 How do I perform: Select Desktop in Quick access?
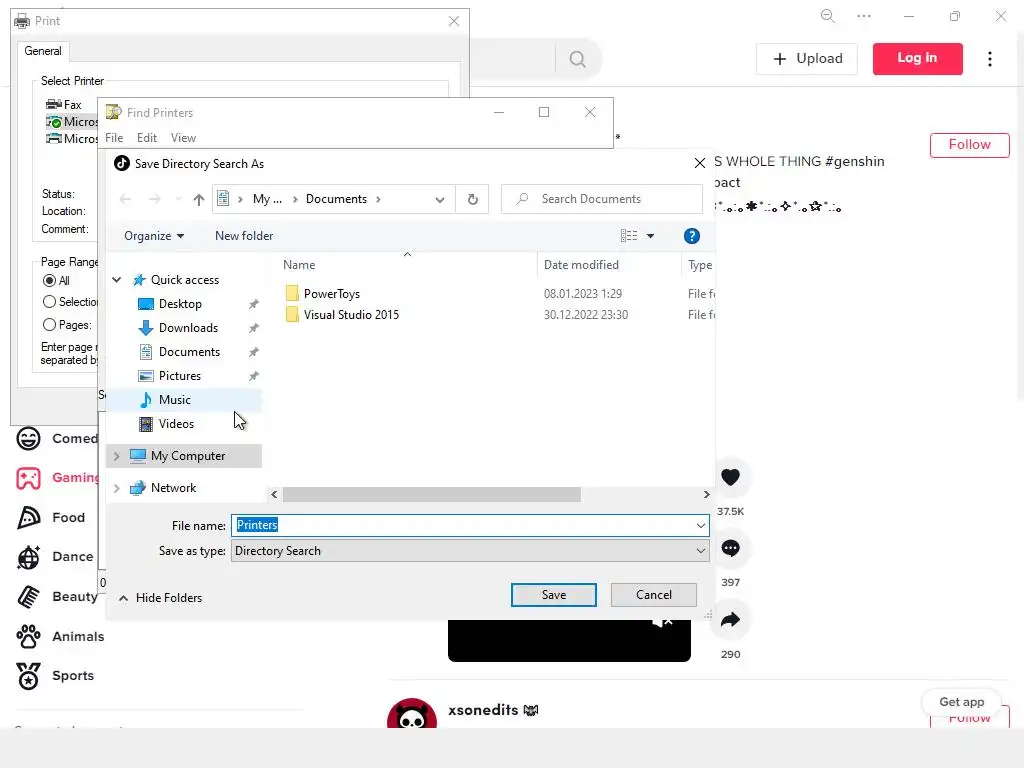(x=180, y=304)
